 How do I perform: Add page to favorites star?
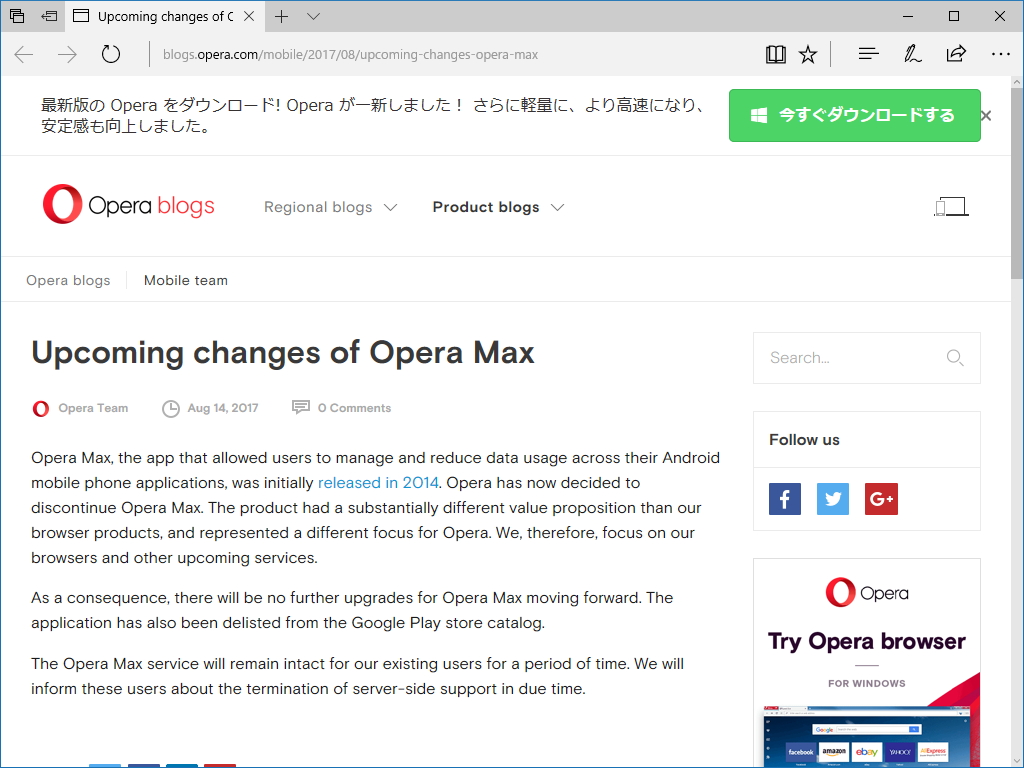808,54
